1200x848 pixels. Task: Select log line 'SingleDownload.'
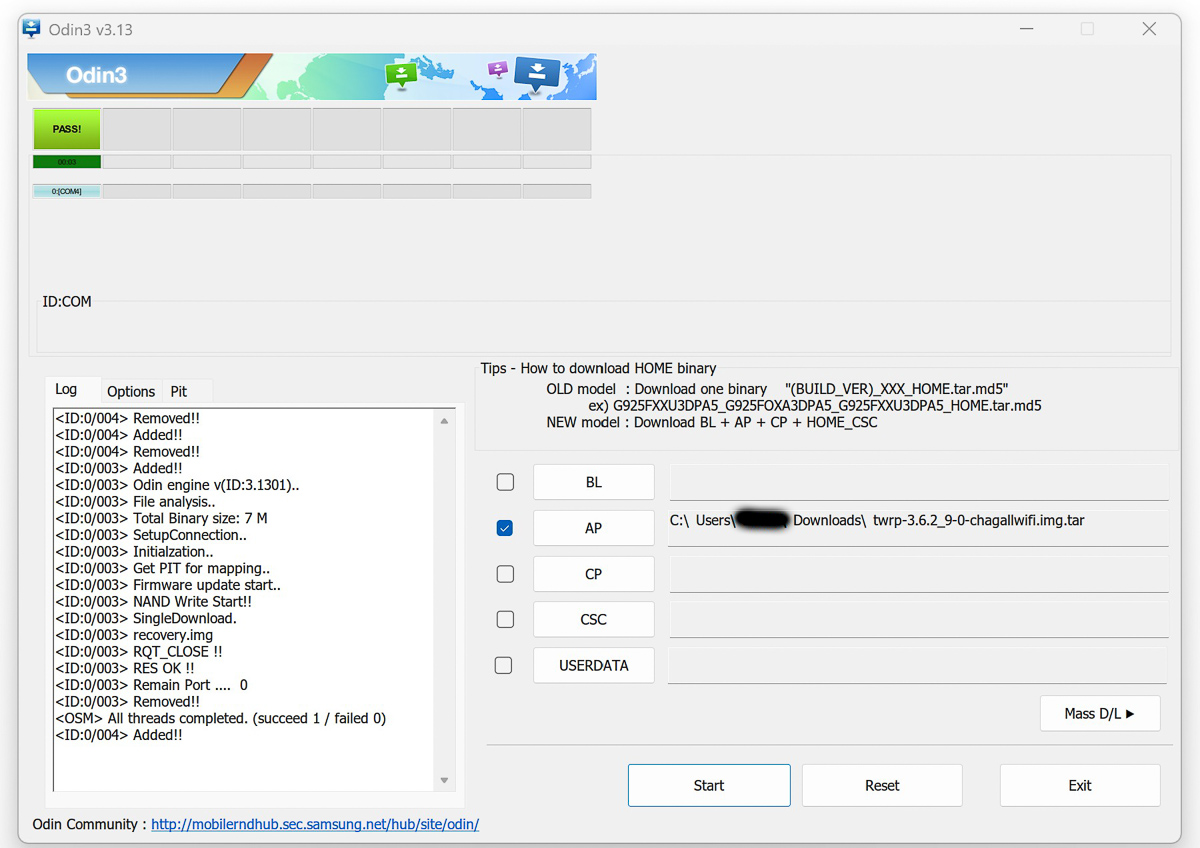(x=146, y=618)
